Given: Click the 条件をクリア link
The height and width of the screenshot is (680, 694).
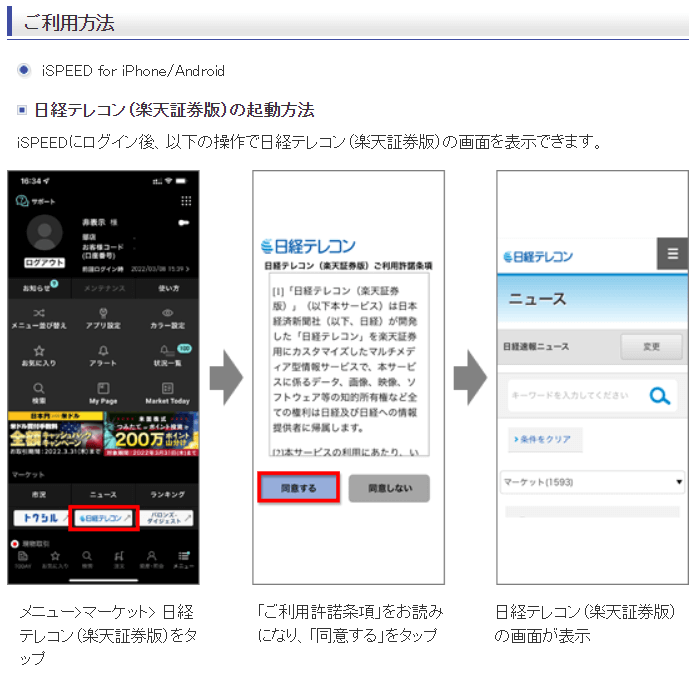Looking at the screenshot, I should 545,439.
